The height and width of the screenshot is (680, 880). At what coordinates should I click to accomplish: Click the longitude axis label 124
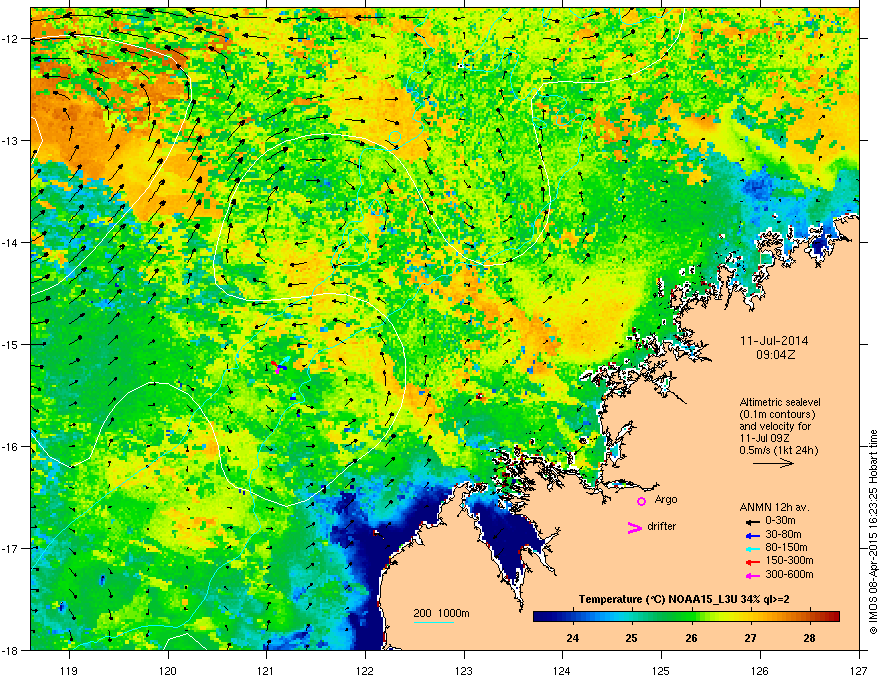point(562,670)
